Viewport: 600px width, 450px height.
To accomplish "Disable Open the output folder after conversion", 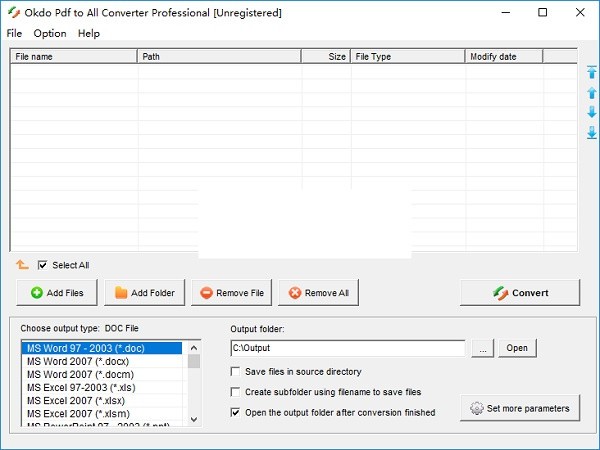I will pyautogui.click(x=236, y=412).
